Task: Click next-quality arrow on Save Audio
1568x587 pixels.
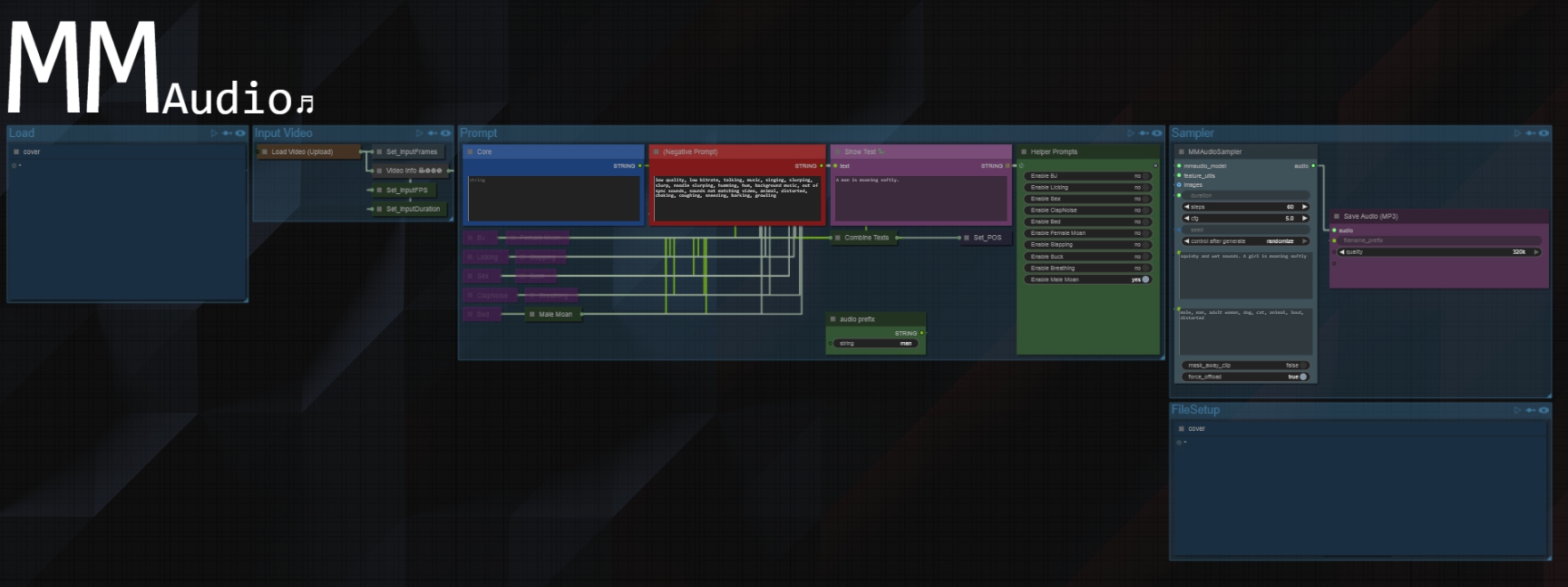Action: click(1535, 252)
